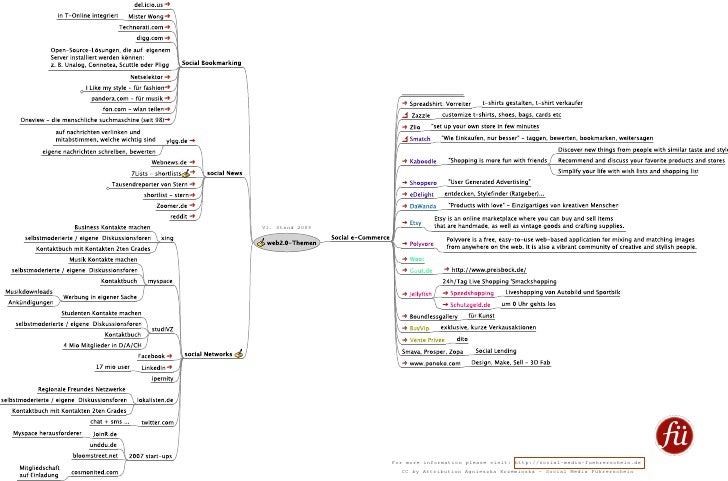Follow the arrow link before Polyvore
Viewport: 728px width, 481px height.
click(404, 243)
